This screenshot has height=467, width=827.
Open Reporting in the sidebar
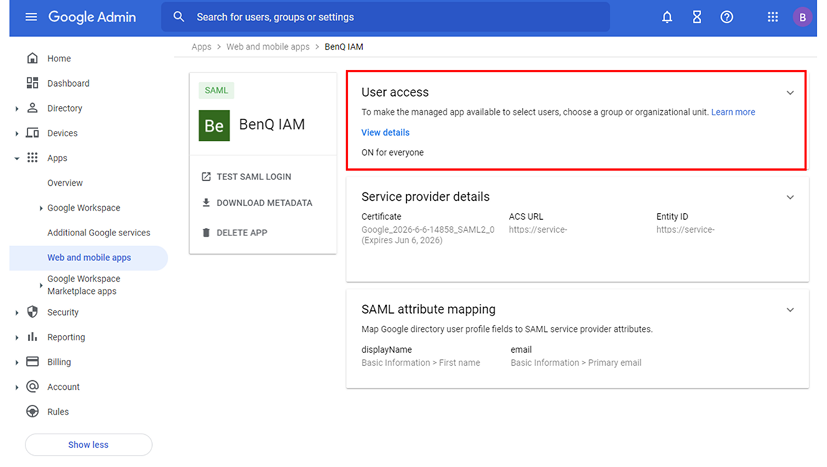pyautogui.click(x=66, y=337)
